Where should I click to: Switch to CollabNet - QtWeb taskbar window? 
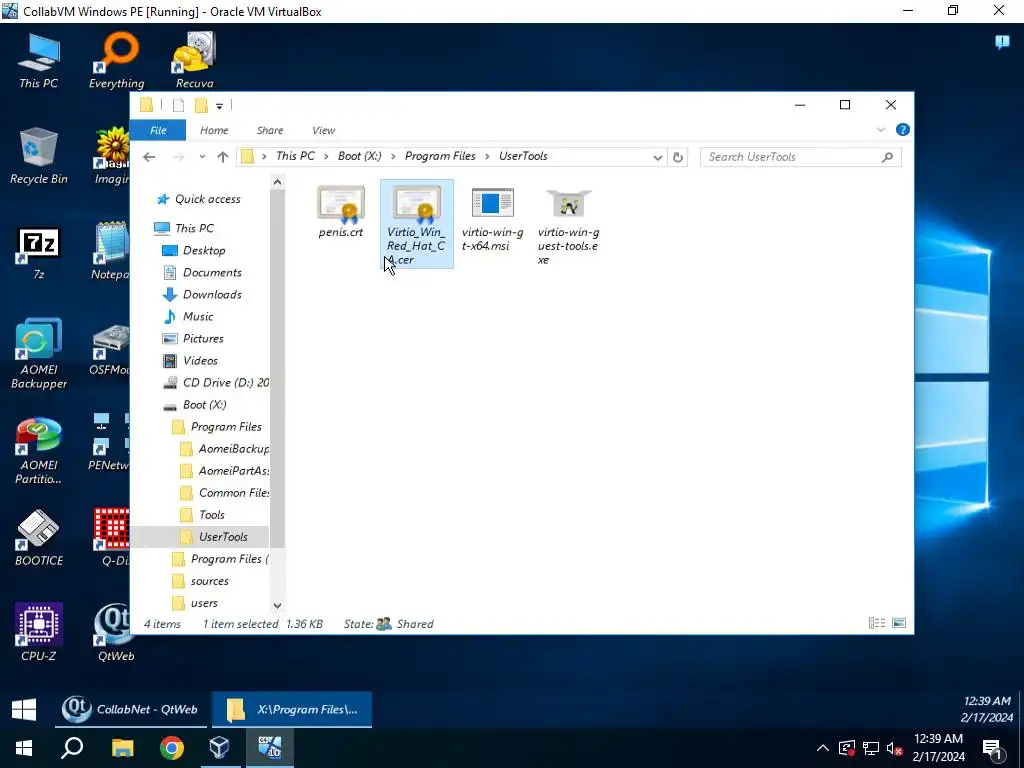[131, 709]
